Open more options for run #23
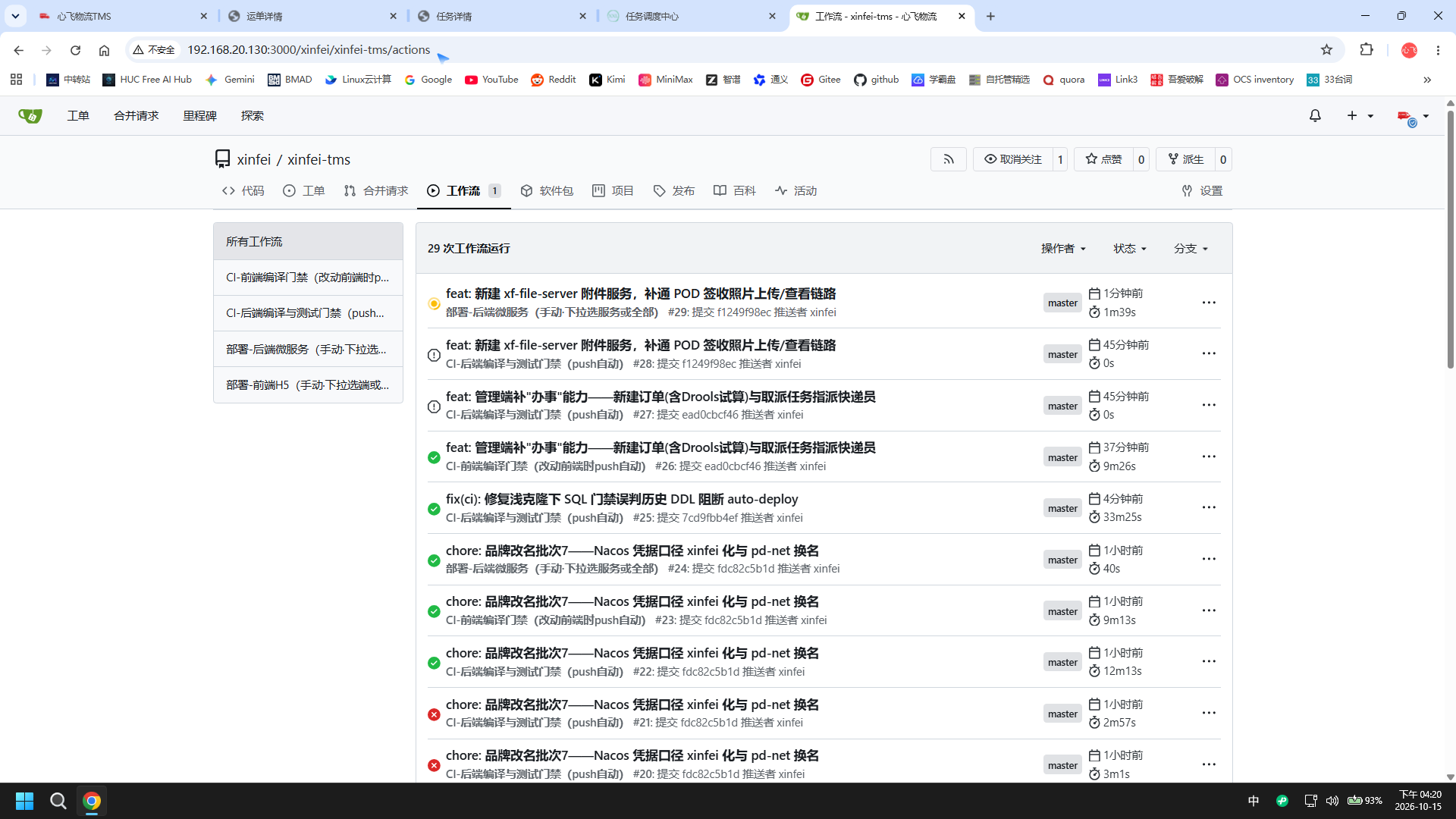1456x819 pixels. point(1209,611)
